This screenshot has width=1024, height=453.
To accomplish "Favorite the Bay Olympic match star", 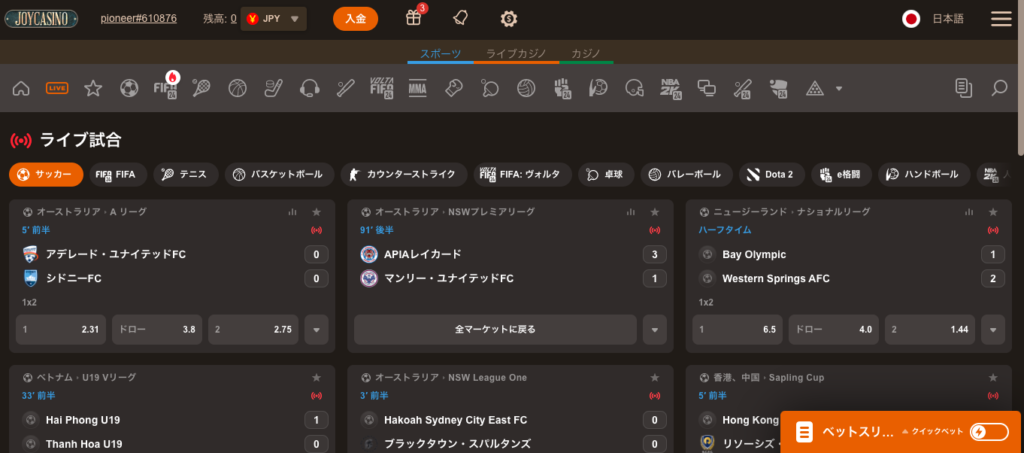I will [993, 212].
